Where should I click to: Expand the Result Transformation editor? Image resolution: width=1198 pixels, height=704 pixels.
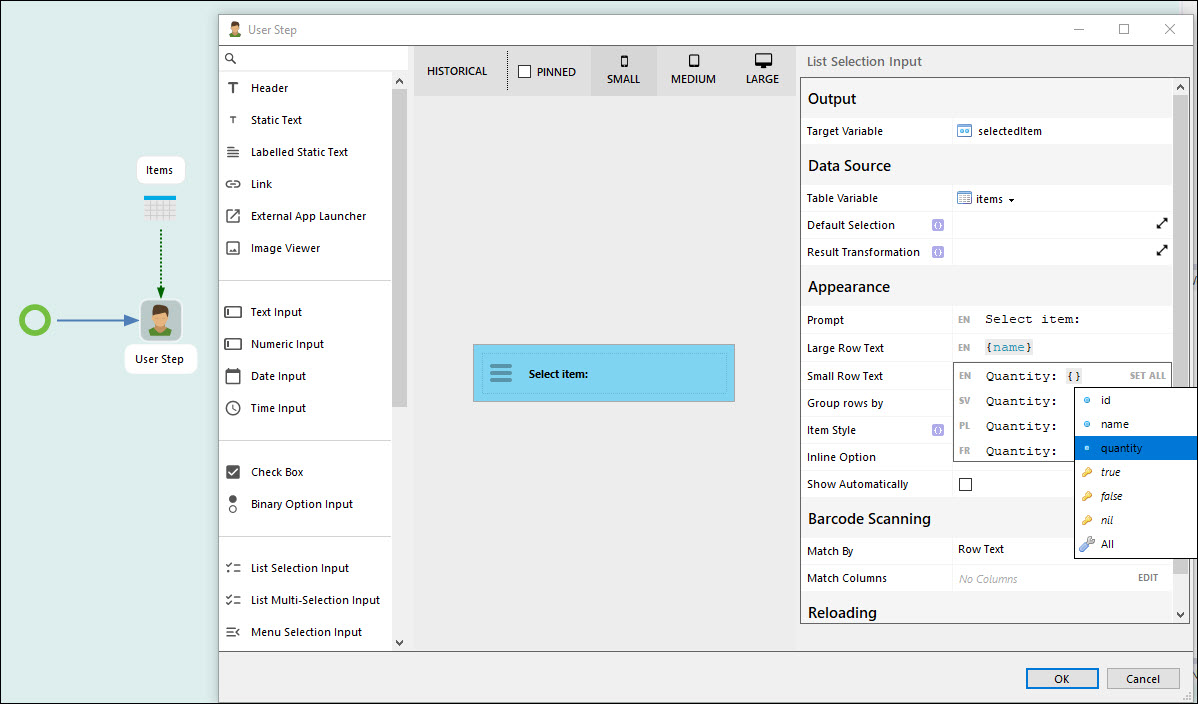click(1161, 250)
